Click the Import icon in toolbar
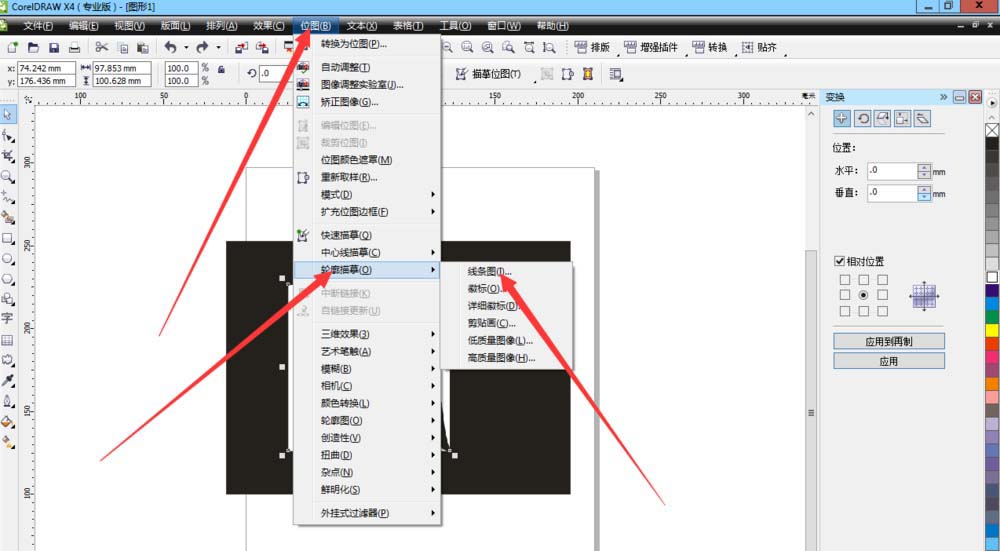Image resolution: width=1000 pixels, height=551 pixels. (x=242, y=47)
